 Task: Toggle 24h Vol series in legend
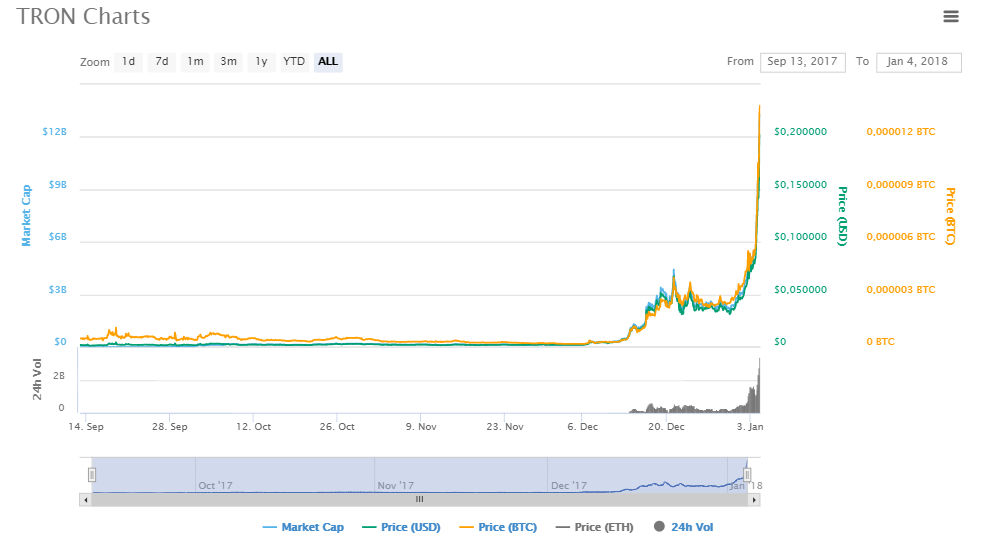pyautogui.click(x=685, y=527)
